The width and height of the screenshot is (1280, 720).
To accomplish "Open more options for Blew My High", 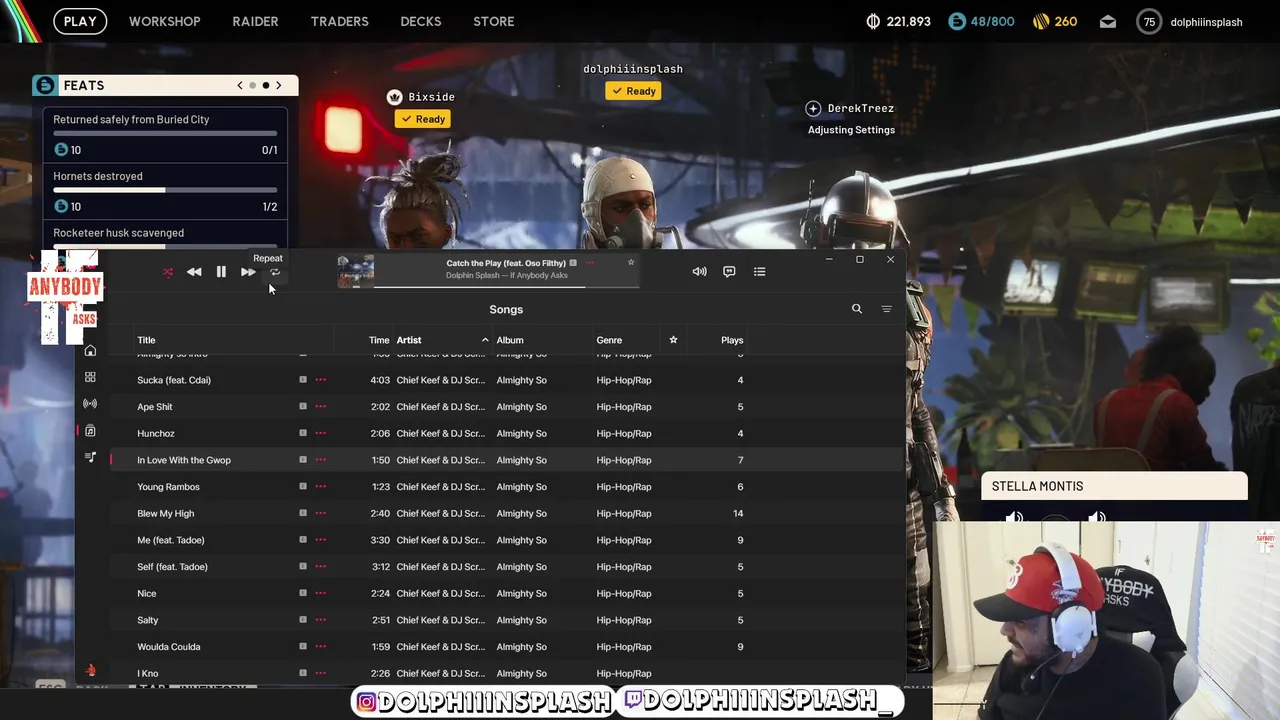I will pos(320,513).
